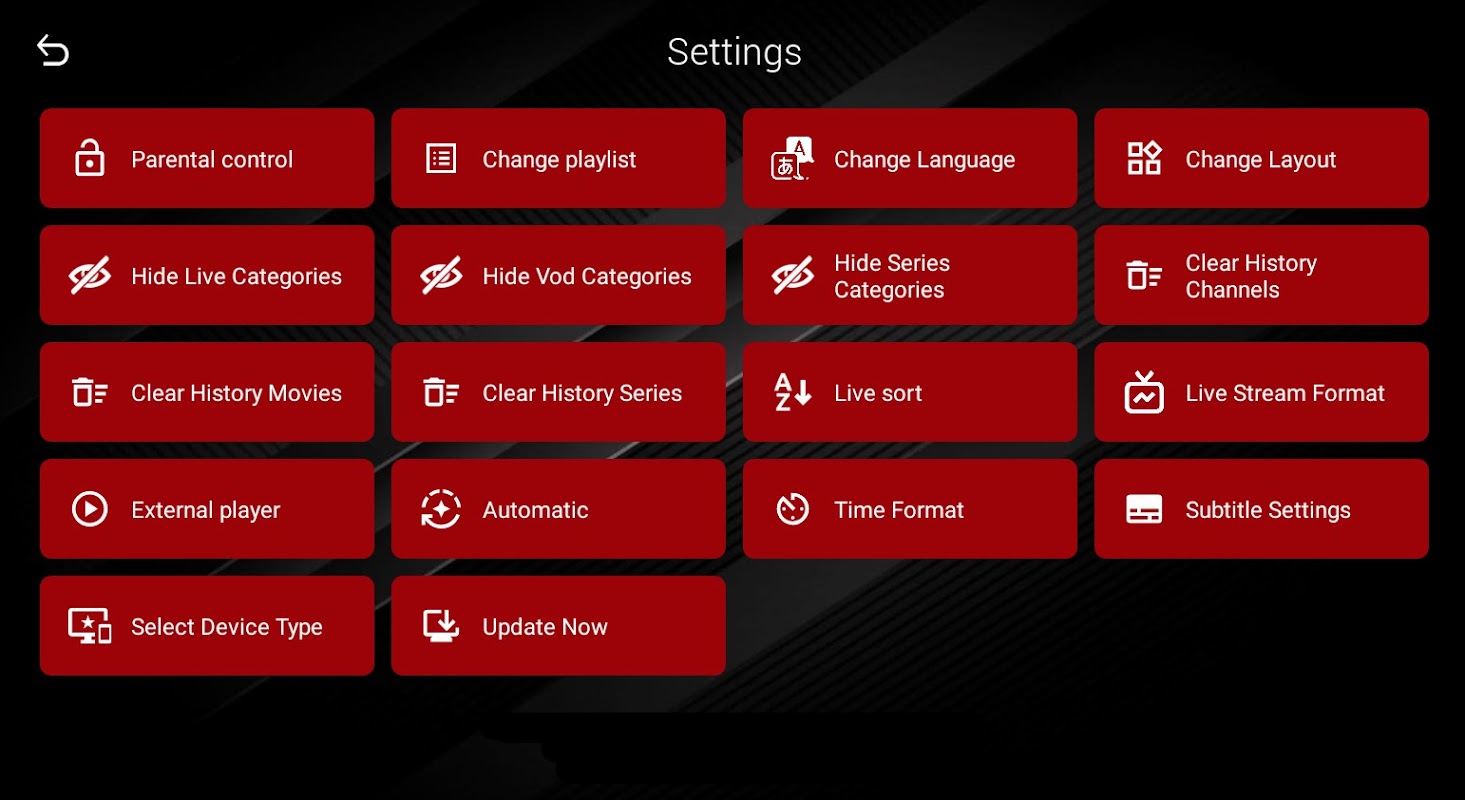The width and height of the screenshot is (1465, 800).
Task: Tap the back arrow icon
Action: (53, 50)
